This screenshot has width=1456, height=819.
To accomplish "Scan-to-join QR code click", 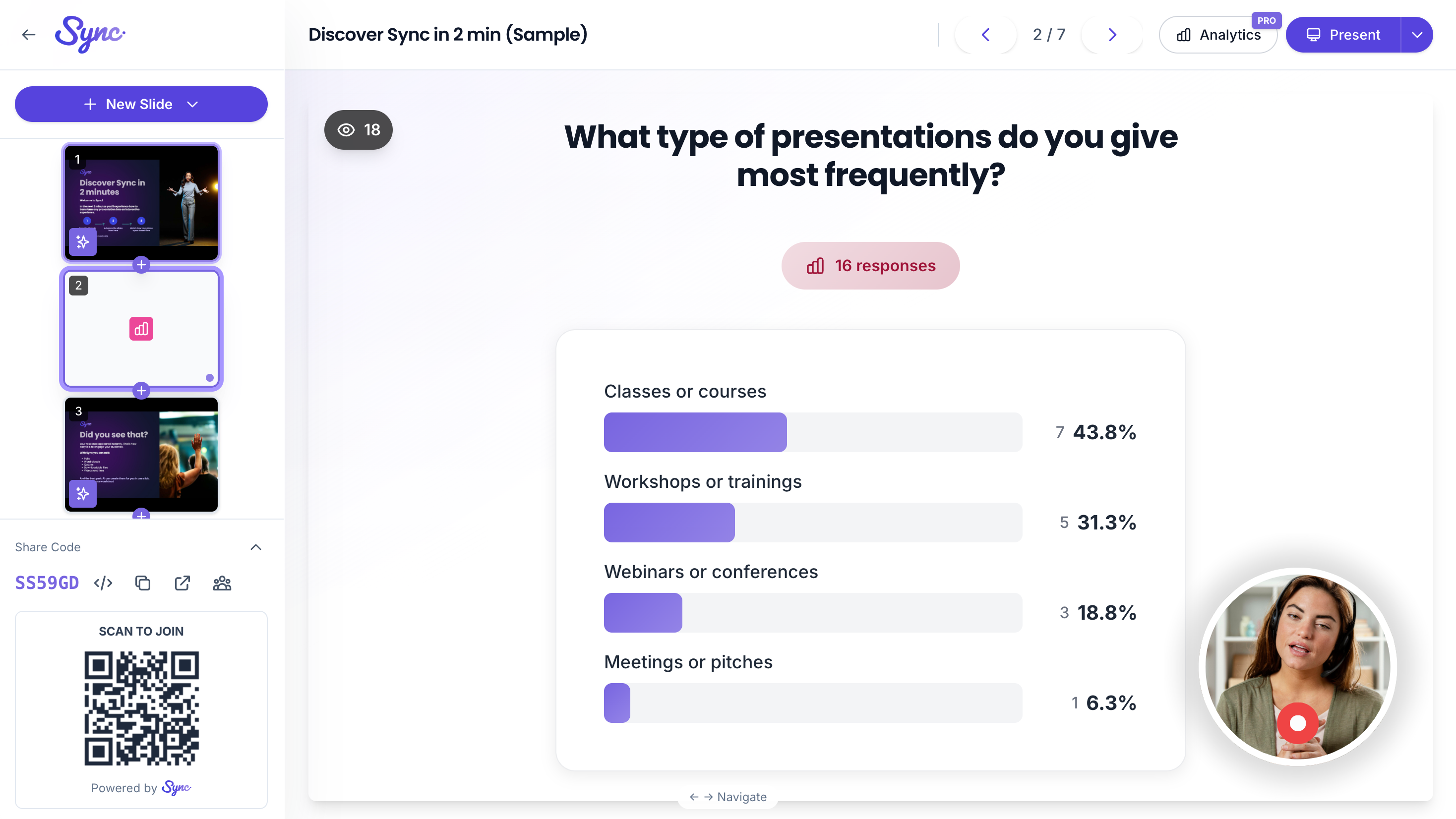I will [x=141, y=706].
